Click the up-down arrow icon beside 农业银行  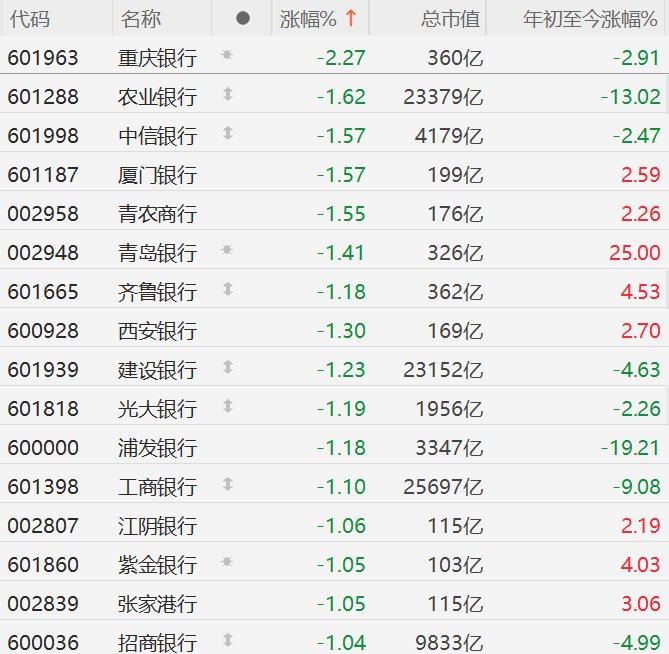click(227, 95)
